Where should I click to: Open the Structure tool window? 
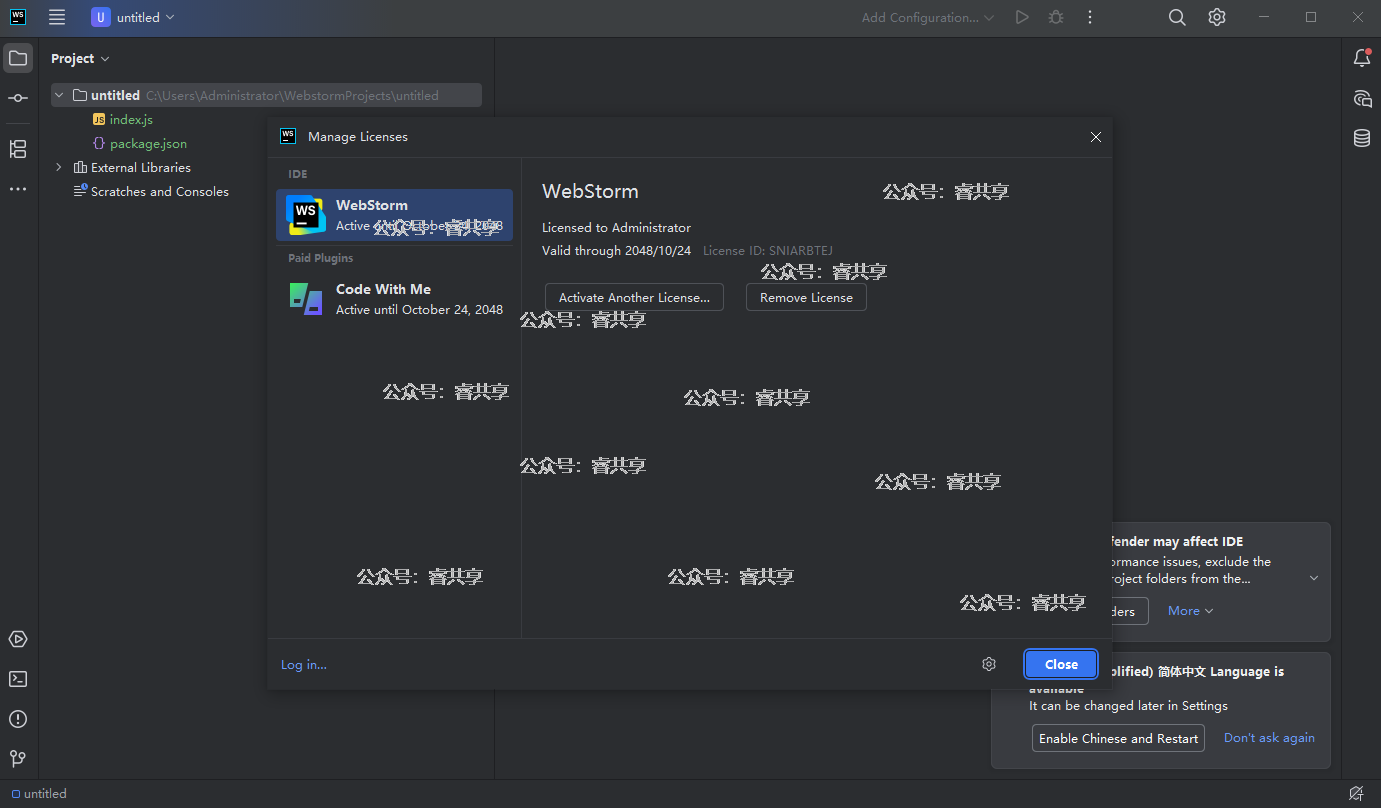18,149
